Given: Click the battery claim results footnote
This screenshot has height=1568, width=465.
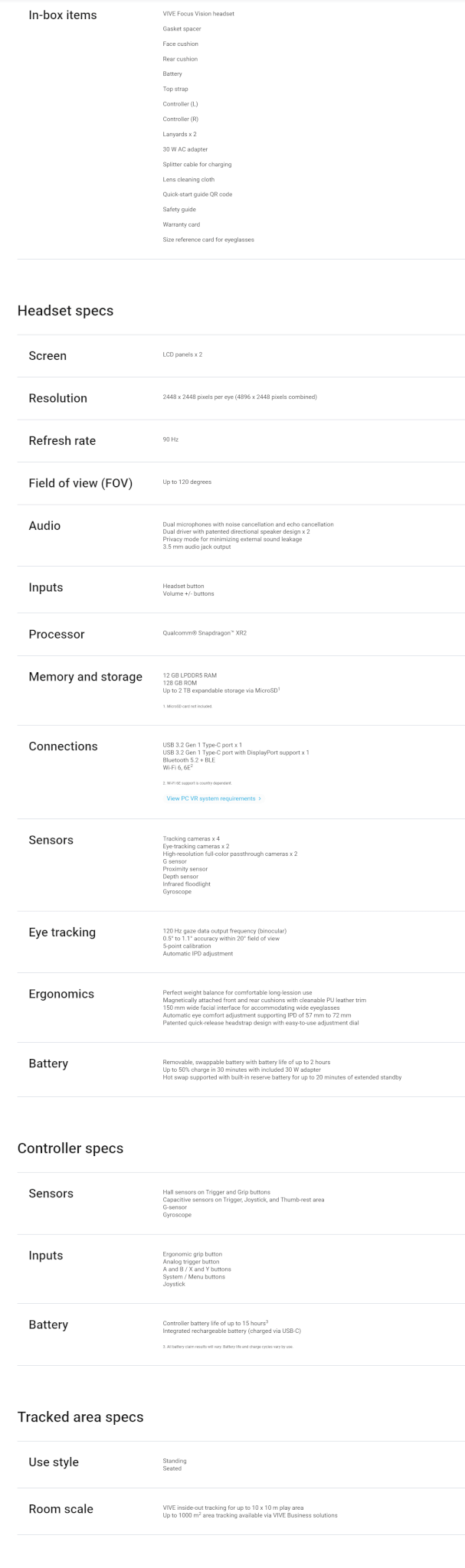Looking at the screenshot, I should pyautogui.click(x=228, y=1347).
